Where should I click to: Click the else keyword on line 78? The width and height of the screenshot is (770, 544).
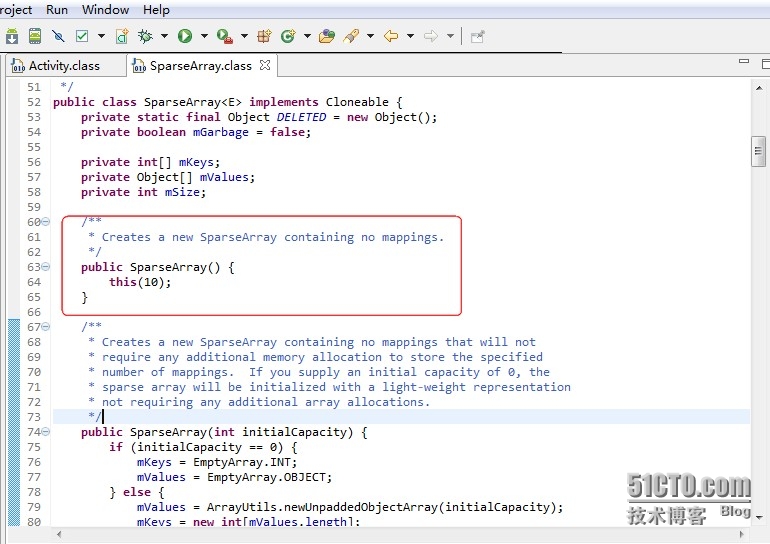coord(137,492)
